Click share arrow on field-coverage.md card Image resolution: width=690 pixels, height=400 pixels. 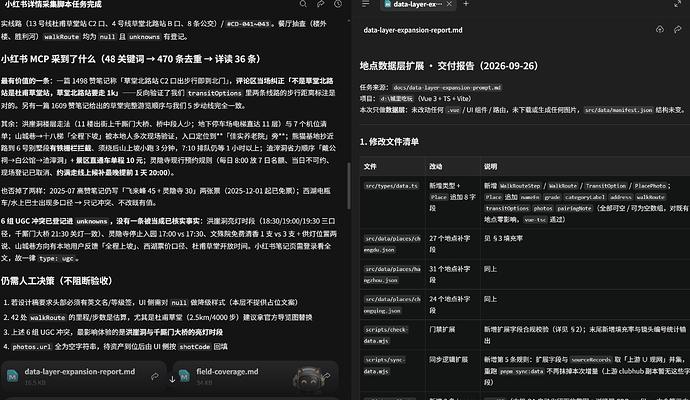327,375
